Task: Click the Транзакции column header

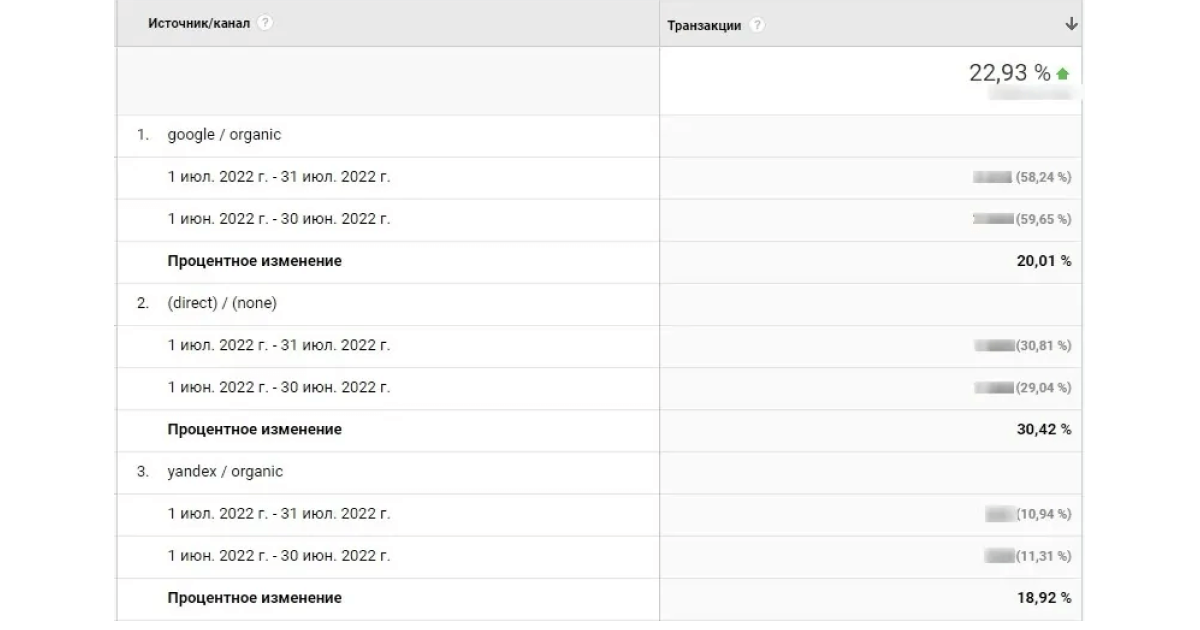Action: pos(704,25)
